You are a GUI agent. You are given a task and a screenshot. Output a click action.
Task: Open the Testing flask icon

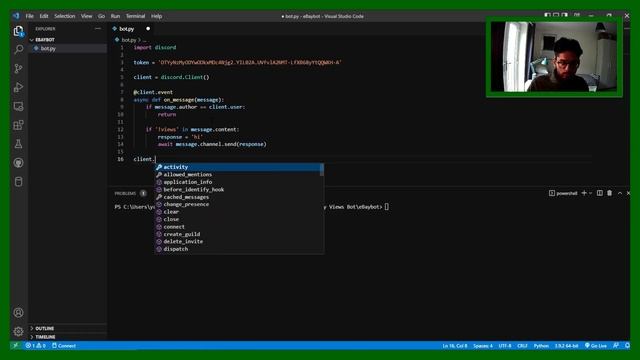coord(18,144)
